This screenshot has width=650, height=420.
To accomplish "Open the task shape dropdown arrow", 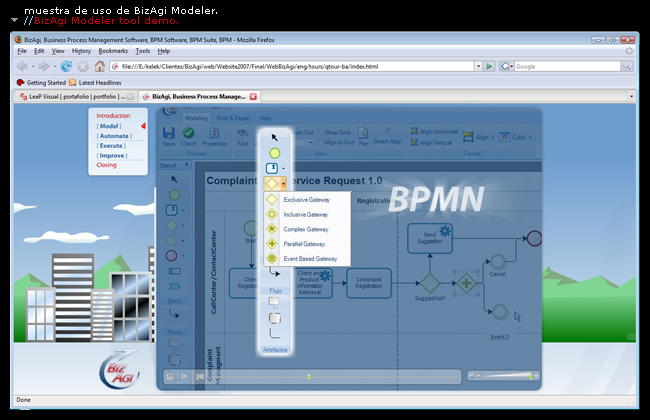I will point(285,169).
